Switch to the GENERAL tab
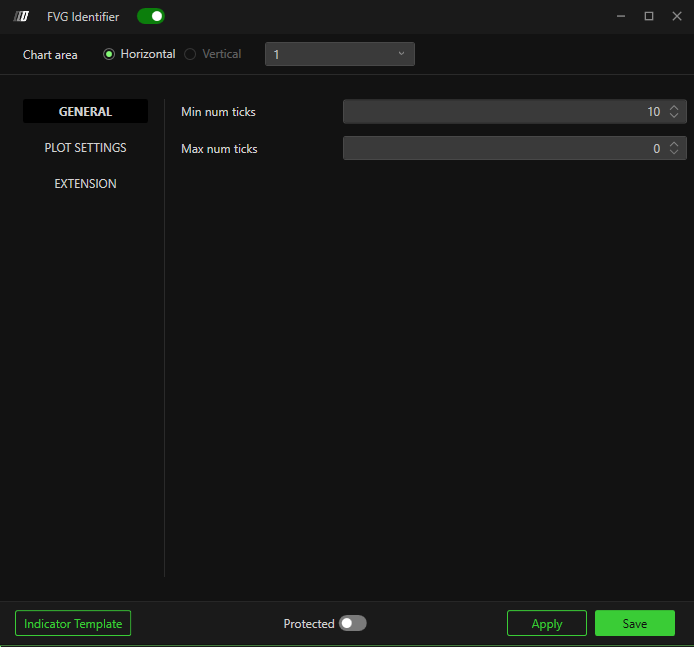 (85, 112)
